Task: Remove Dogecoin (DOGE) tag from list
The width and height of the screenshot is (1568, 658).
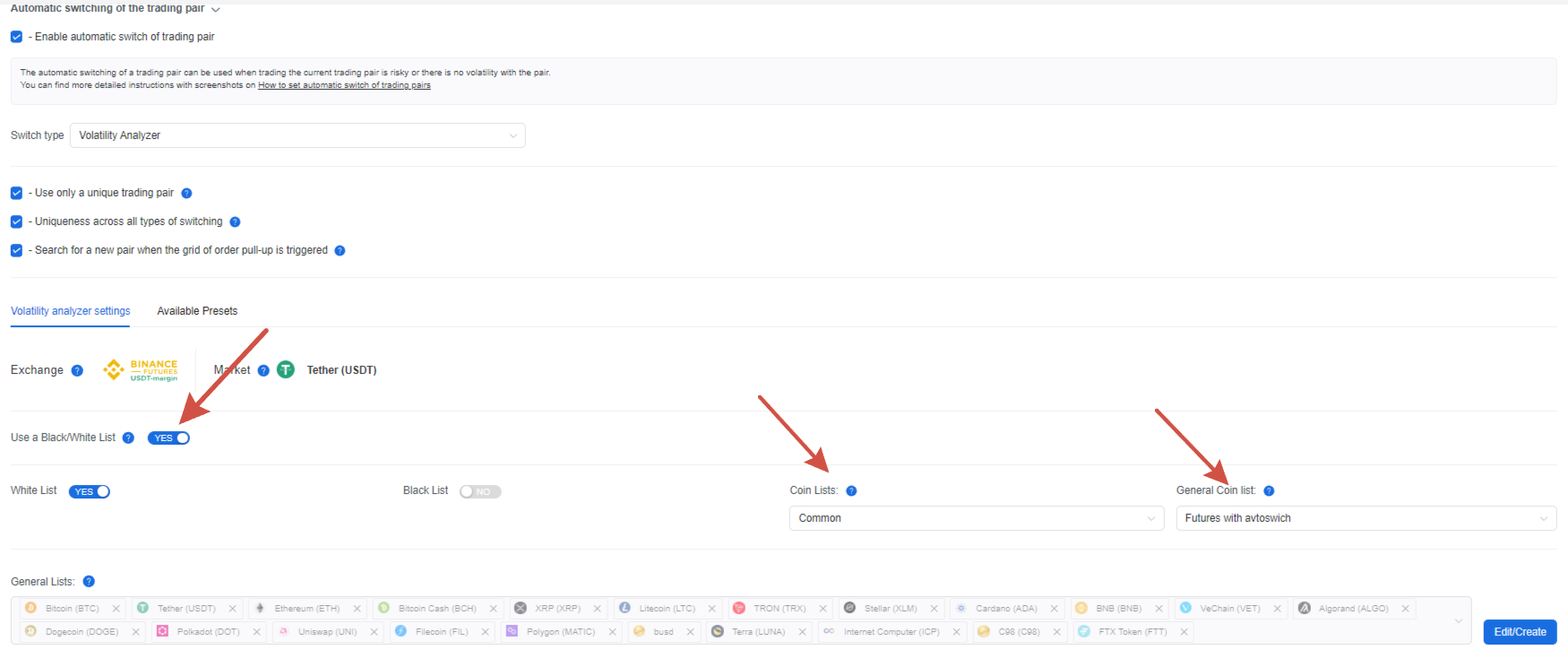Action: point(135,632)
